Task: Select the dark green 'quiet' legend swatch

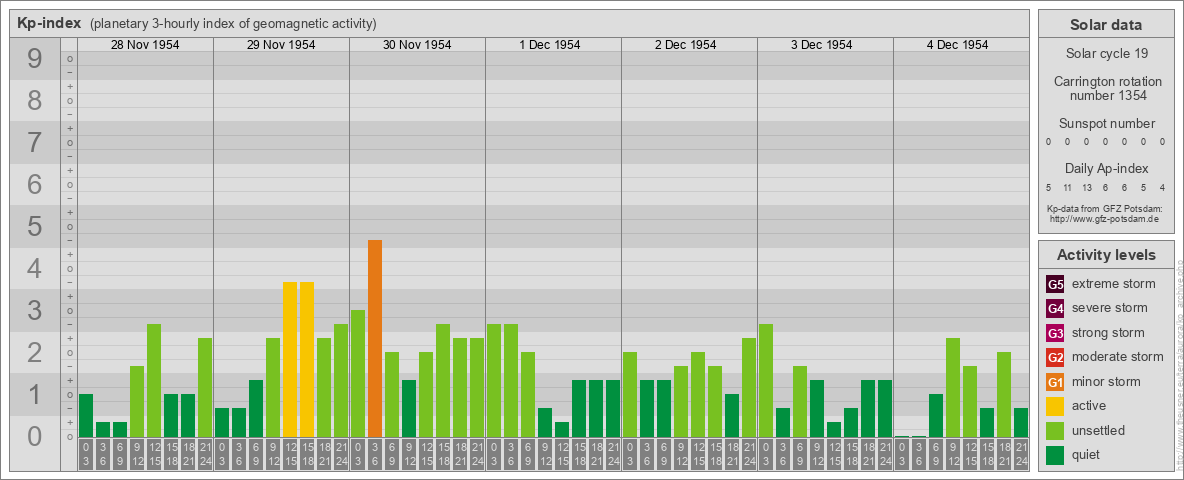Action: 1055,454
